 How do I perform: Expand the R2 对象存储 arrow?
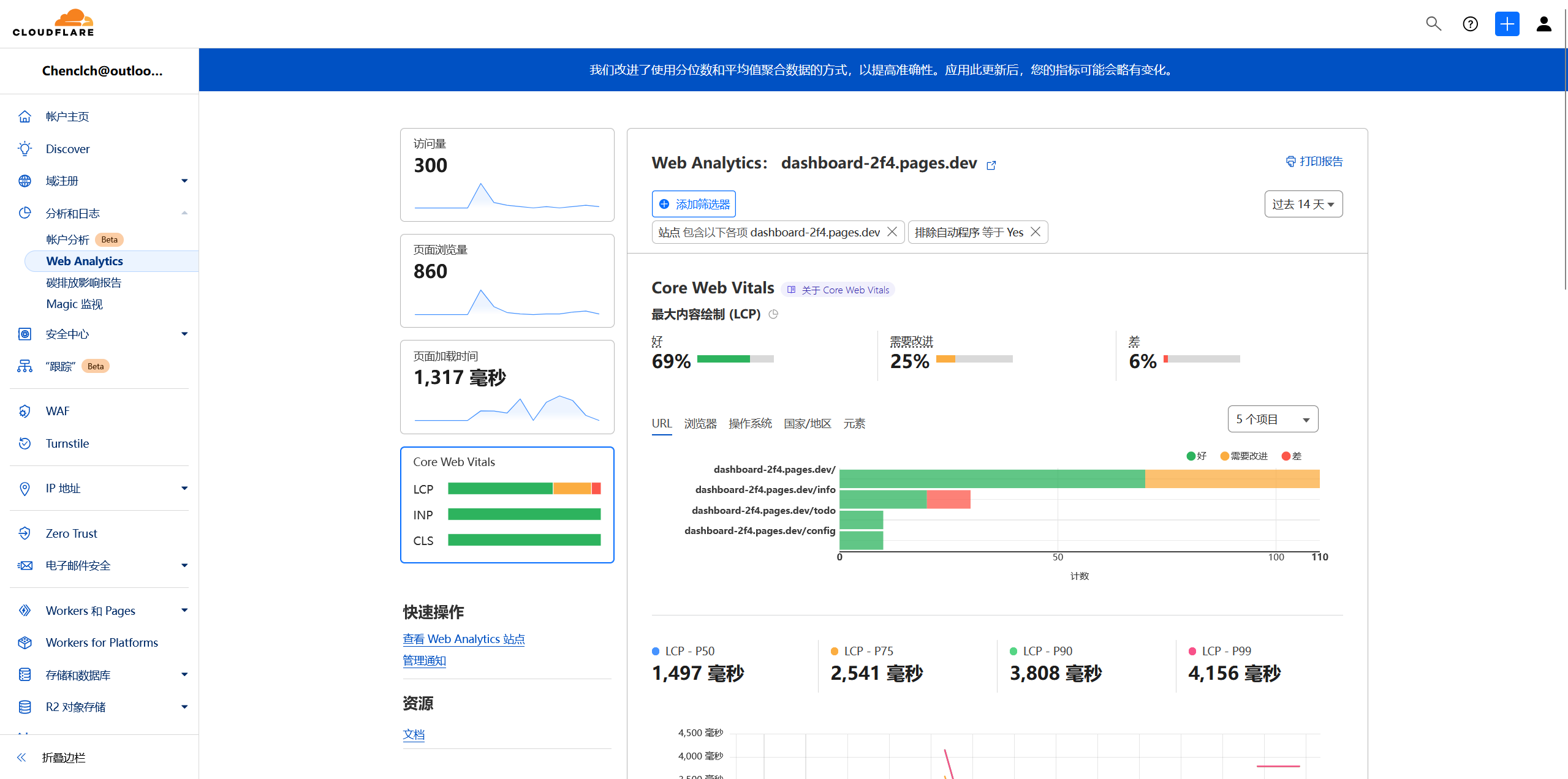[x=184, y=707]
